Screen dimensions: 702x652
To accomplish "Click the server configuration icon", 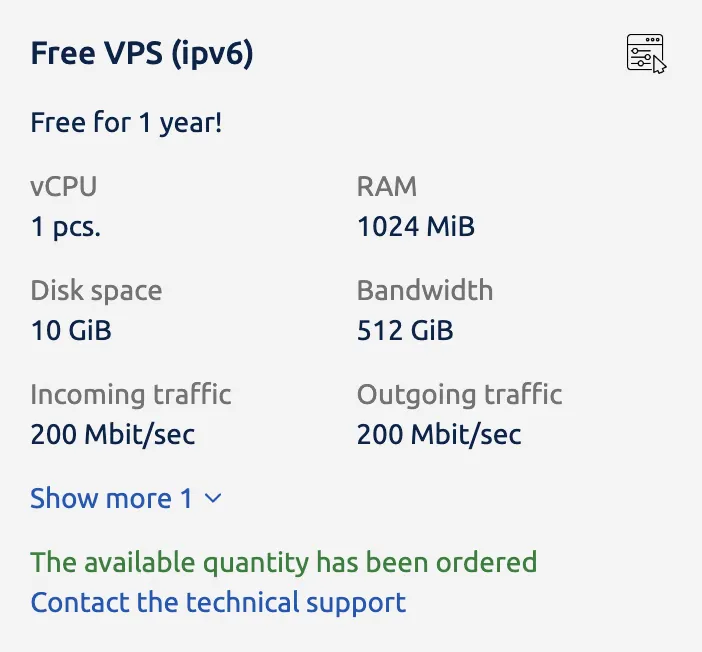I will point(645,53).
